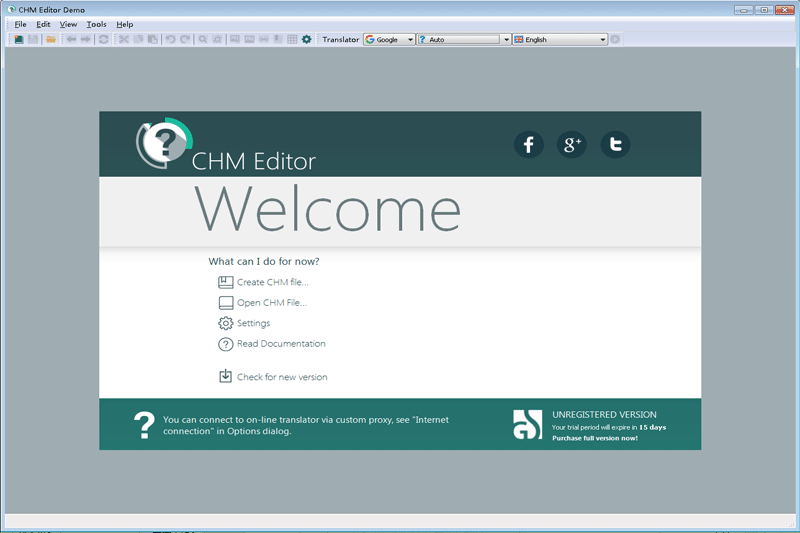
Task: Open the Twitter social icon
Action: click(615, 144)
